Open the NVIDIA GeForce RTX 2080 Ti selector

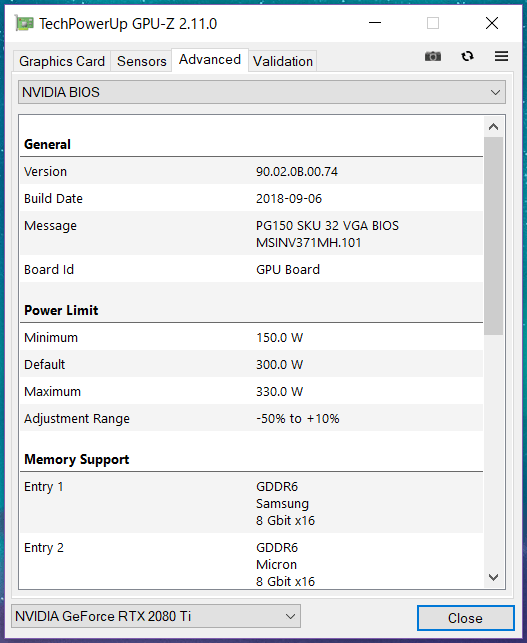point(156,616)
